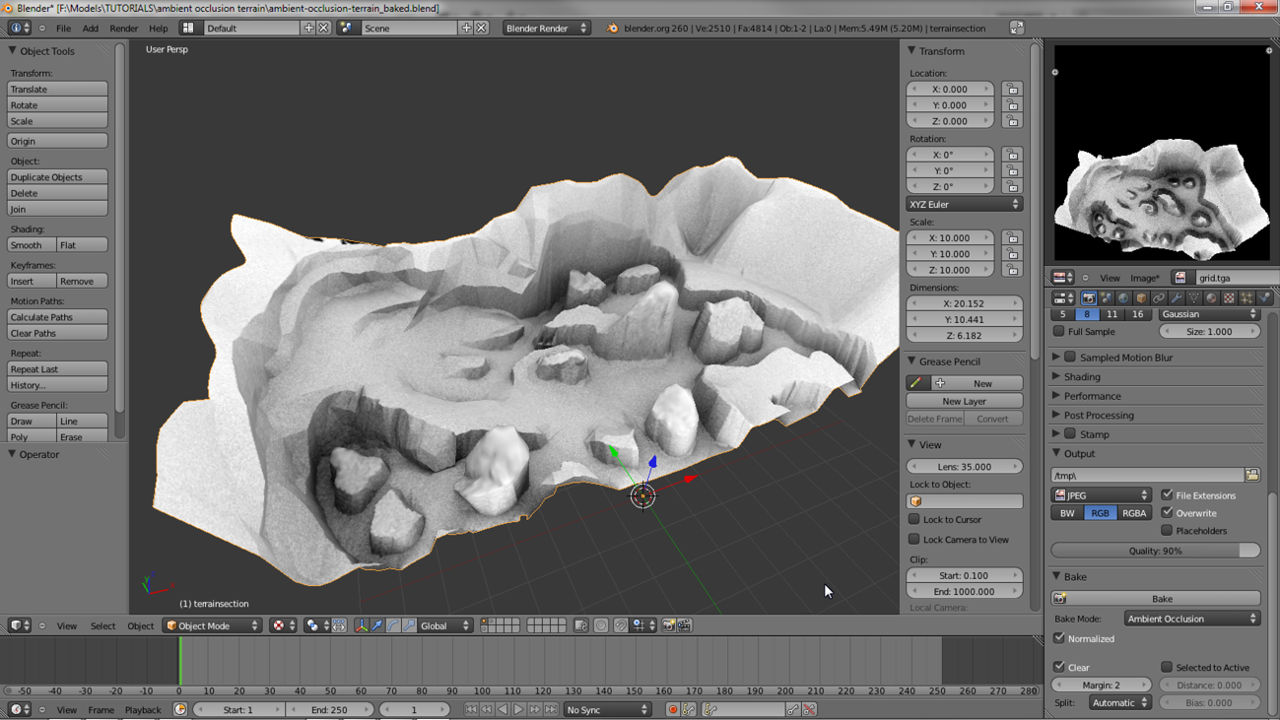Apply Smooth shading from Object Tools
The height and width of the screenshot is (720, 1280).
[x=31, y=244]
